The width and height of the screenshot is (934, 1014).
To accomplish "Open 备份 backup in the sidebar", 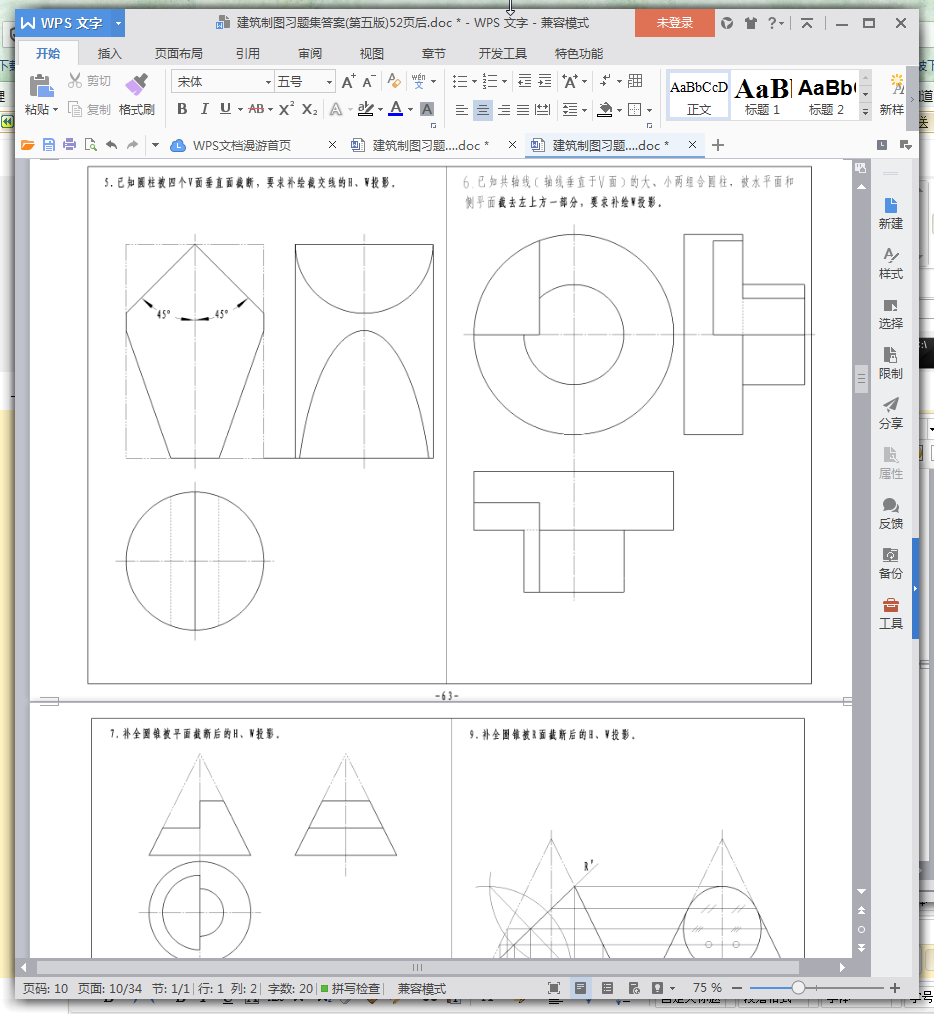I will click(891, 563).
